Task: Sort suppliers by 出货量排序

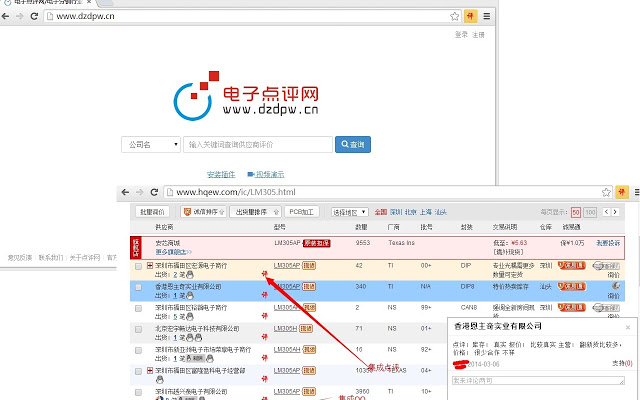Action: pyautogui.click(x=256, y=212)
